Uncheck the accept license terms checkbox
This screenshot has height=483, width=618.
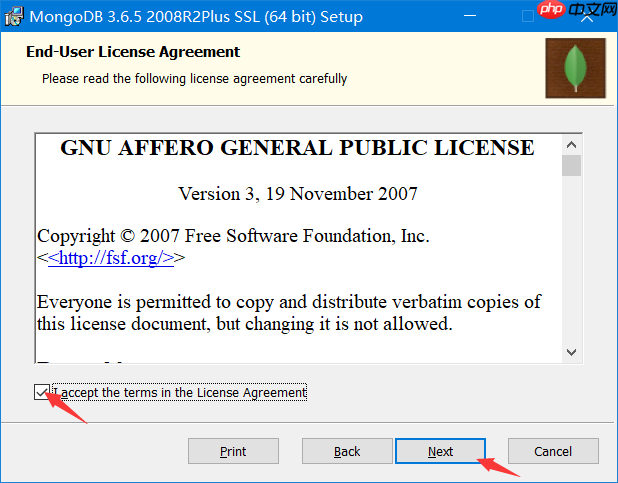tap(41, 392)
